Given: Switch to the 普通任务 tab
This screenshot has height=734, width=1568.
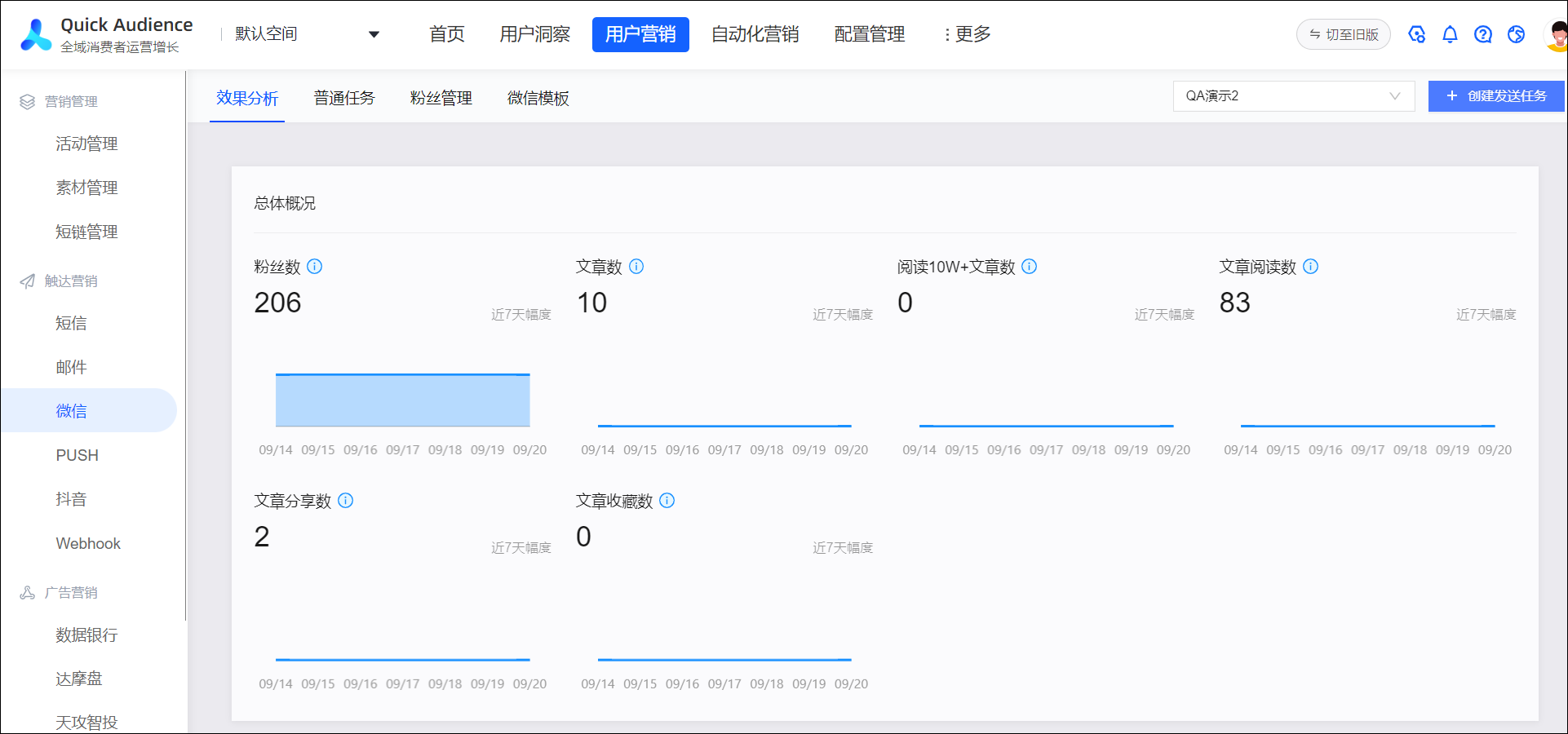Looking at the screenshot, I should [344, 99].
